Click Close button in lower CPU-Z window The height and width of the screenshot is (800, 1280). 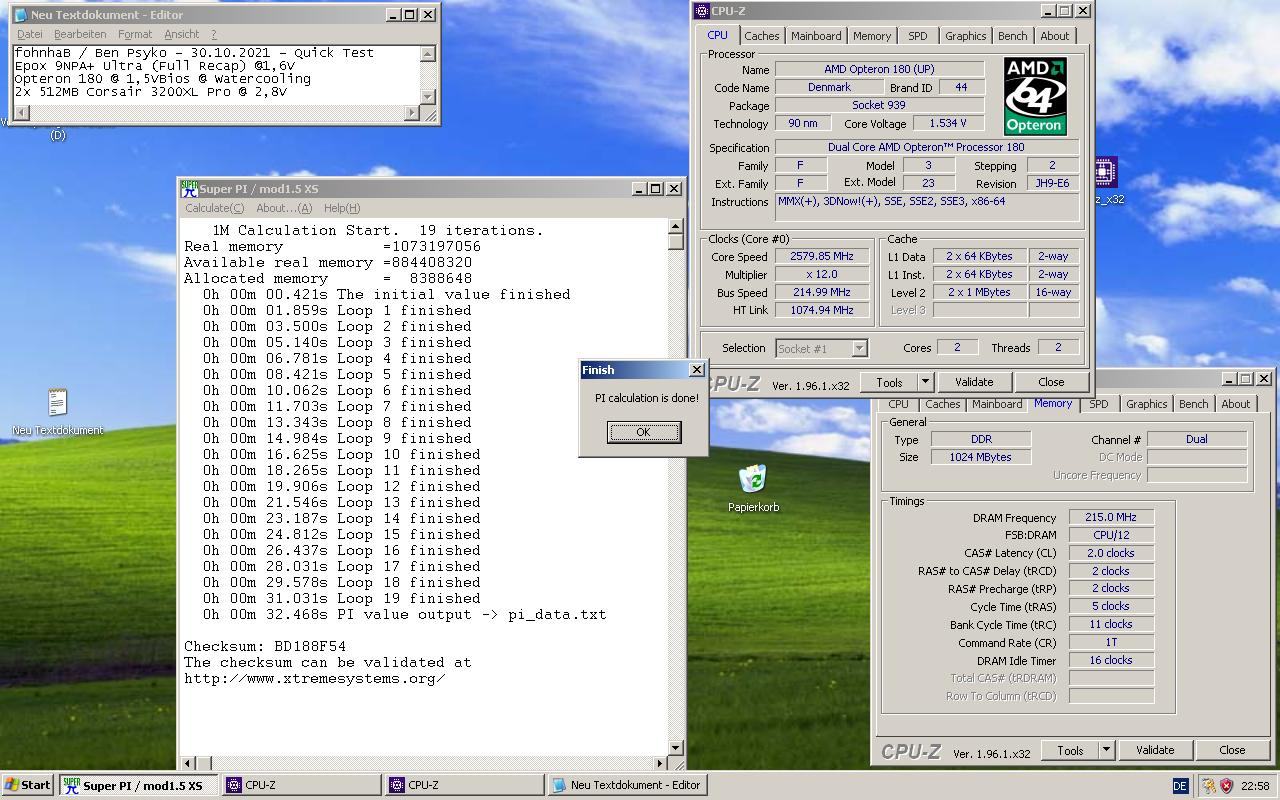point(1232,750)
